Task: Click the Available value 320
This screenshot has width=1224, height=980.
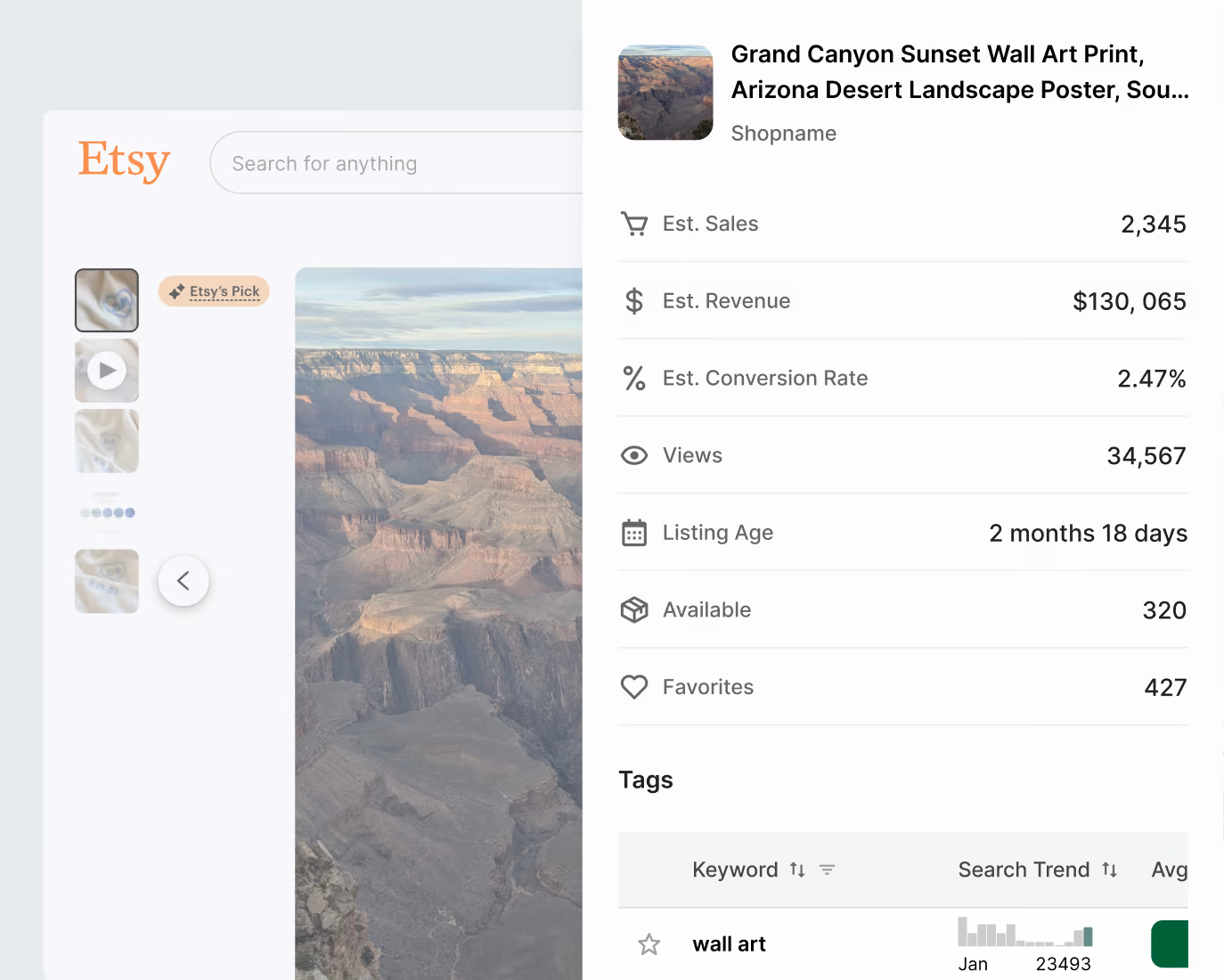Action: 1164,610
